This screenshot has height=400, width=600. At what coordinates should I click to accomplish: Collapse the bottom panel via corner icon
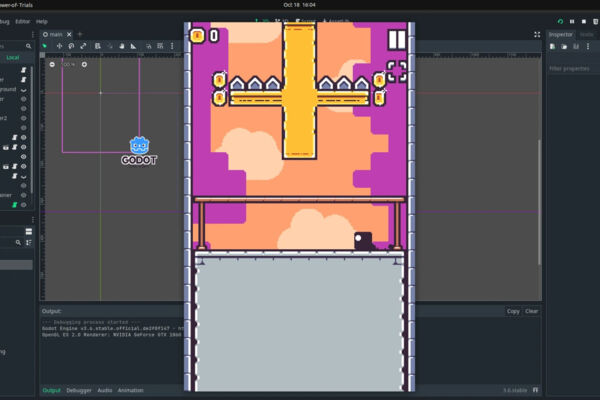click(535, 390)
